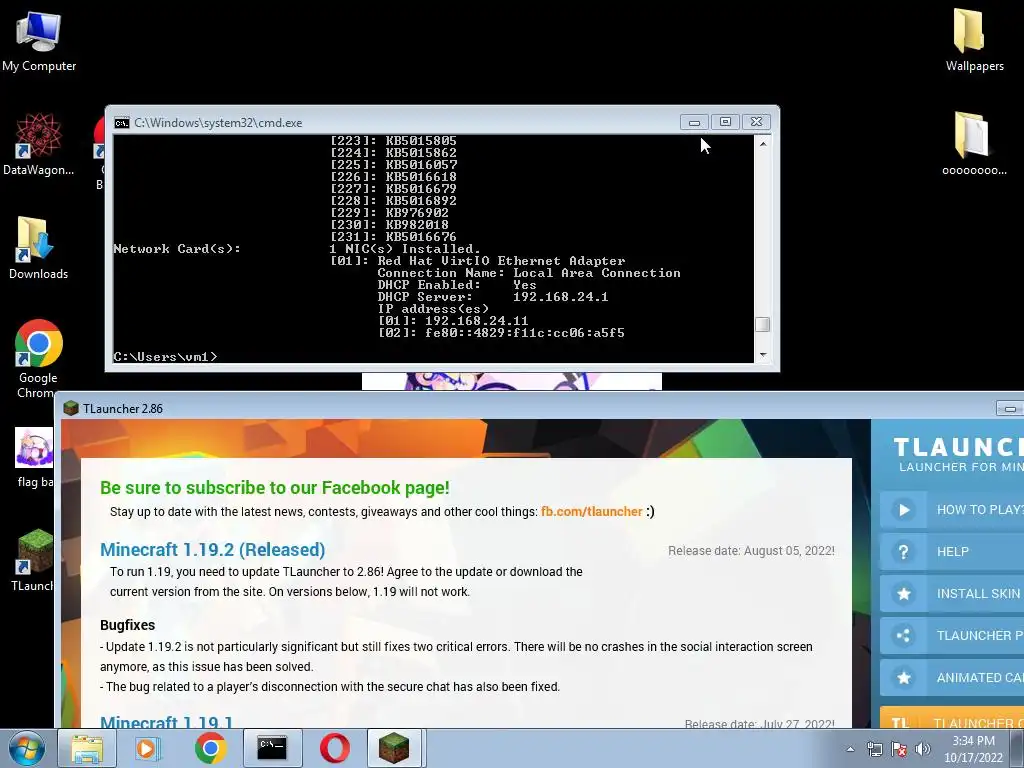Click 'Red Hat VirtIO Ethernet Adapter' line
The width and height of the screenshot is (1024, 768).
(477, 261)
